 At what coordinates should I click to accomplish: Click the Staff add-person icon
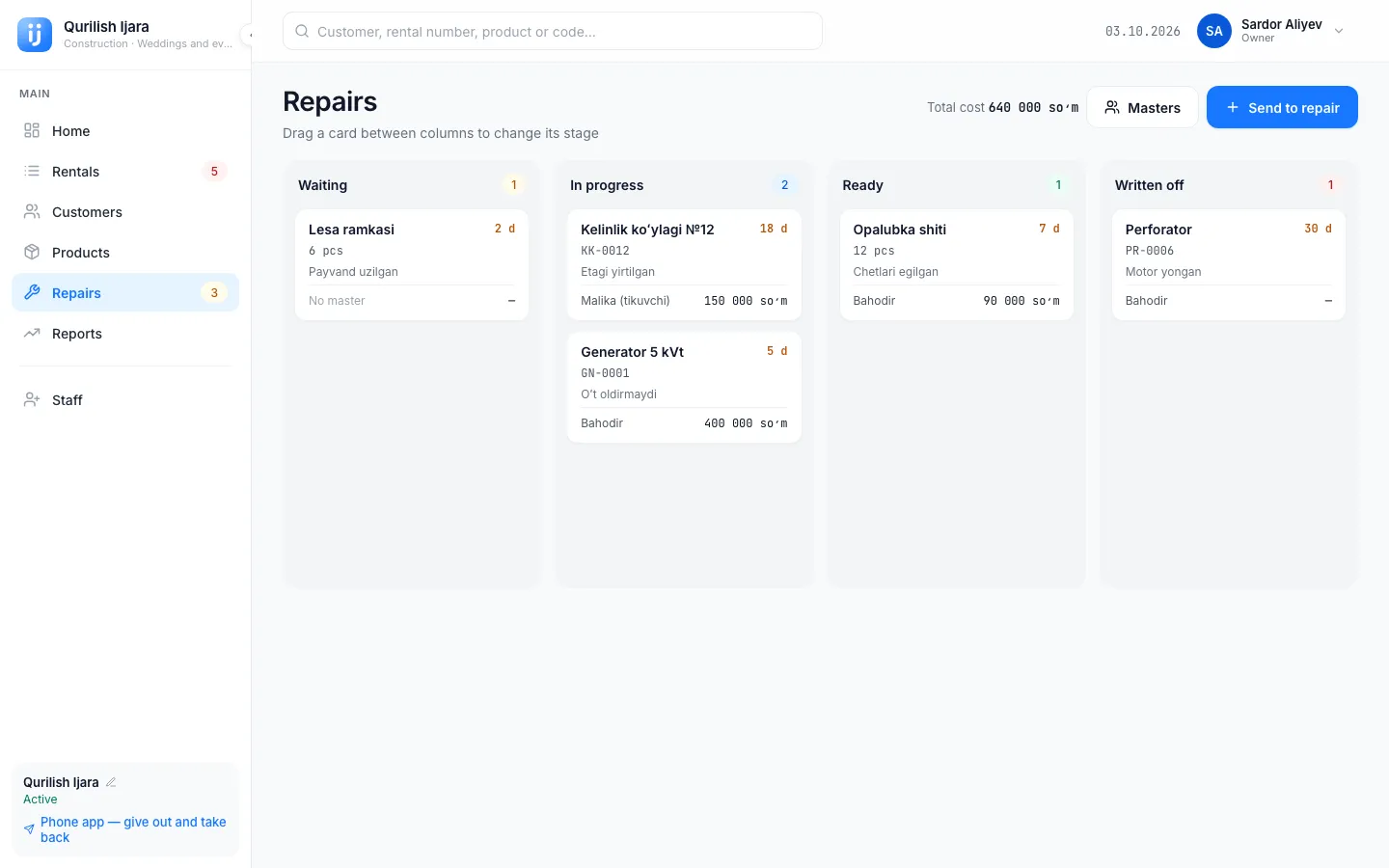click(x=32, y=399)
